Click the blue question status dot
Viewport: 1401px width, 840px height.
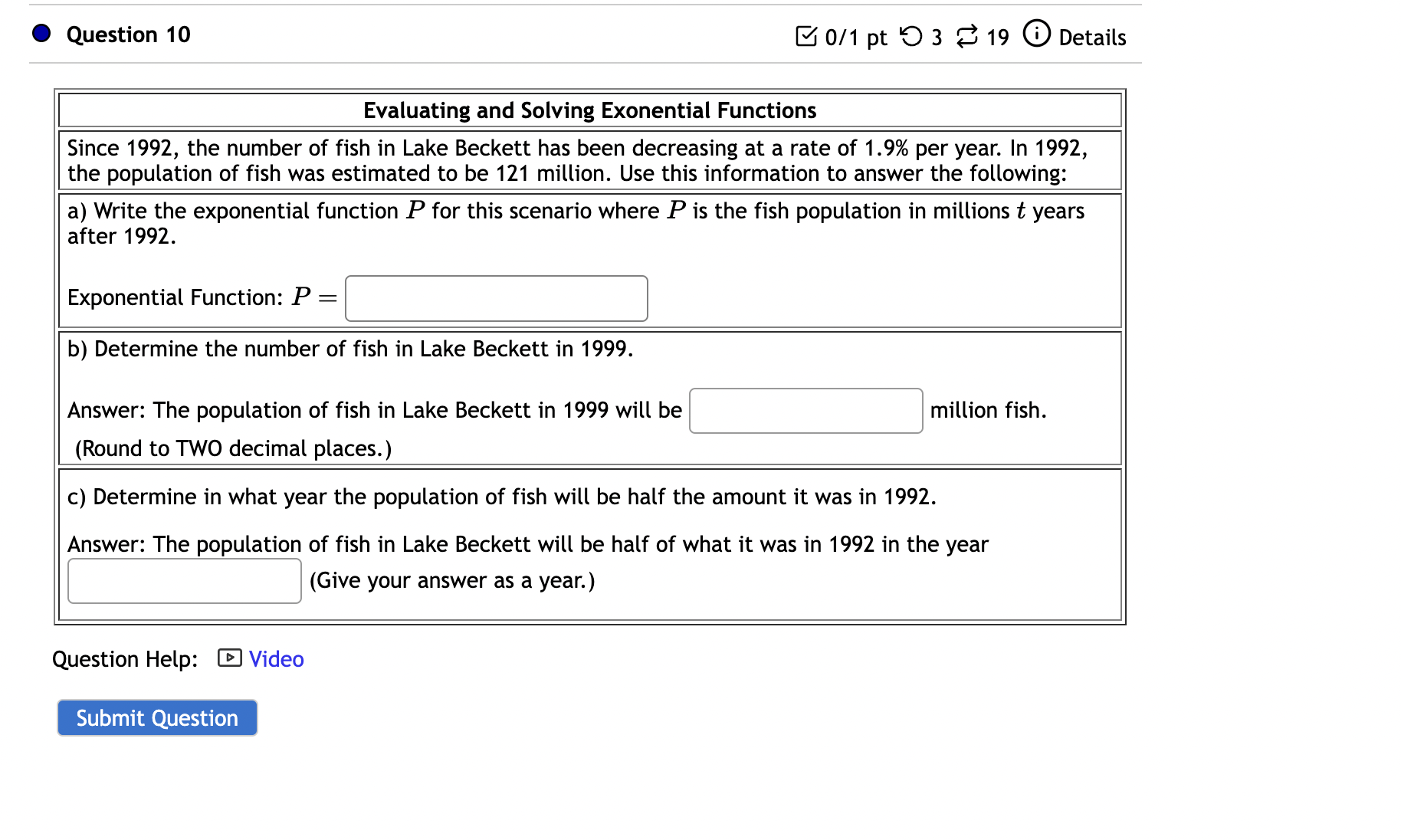coord(41,32)
